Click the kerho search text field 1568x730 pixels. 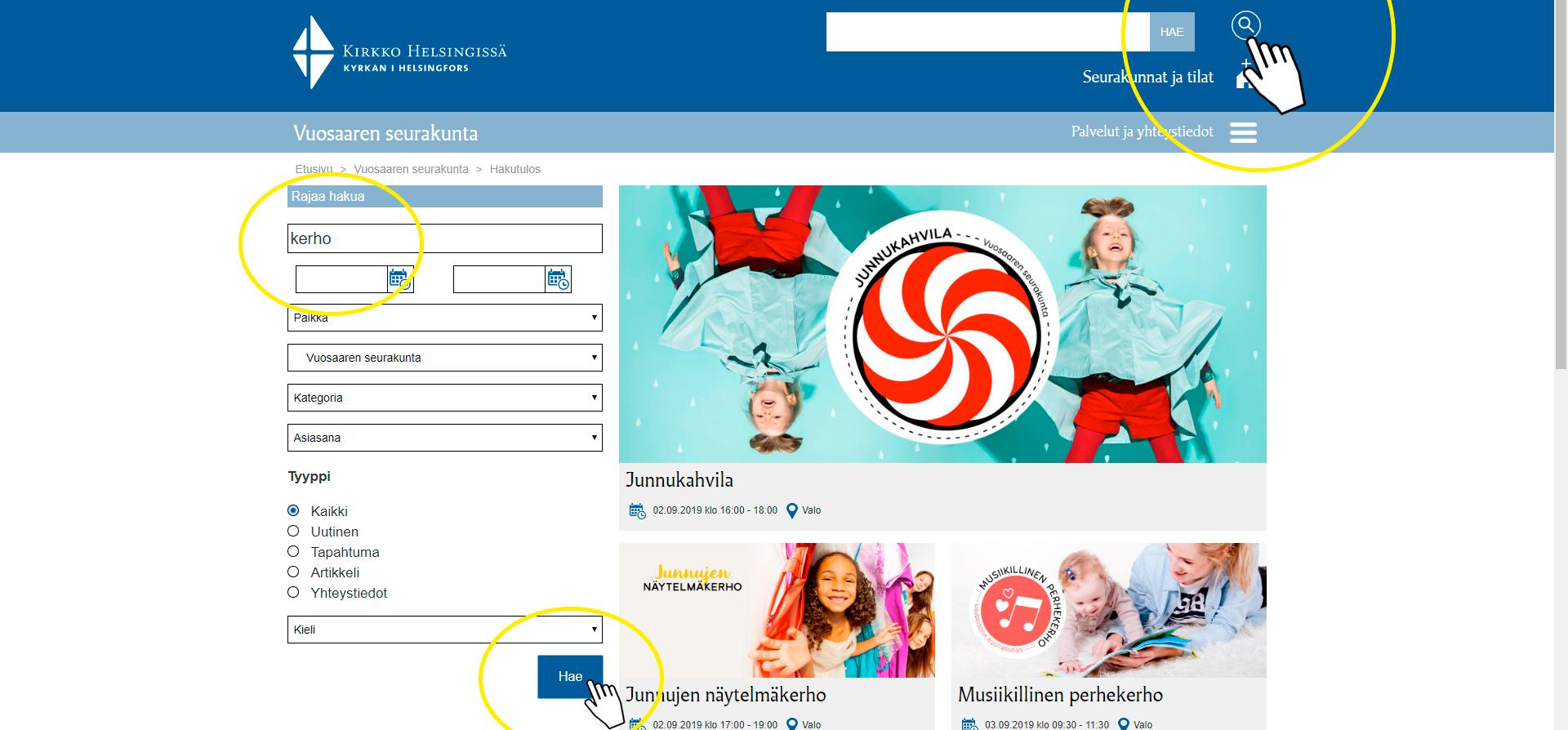coord(444,238)
